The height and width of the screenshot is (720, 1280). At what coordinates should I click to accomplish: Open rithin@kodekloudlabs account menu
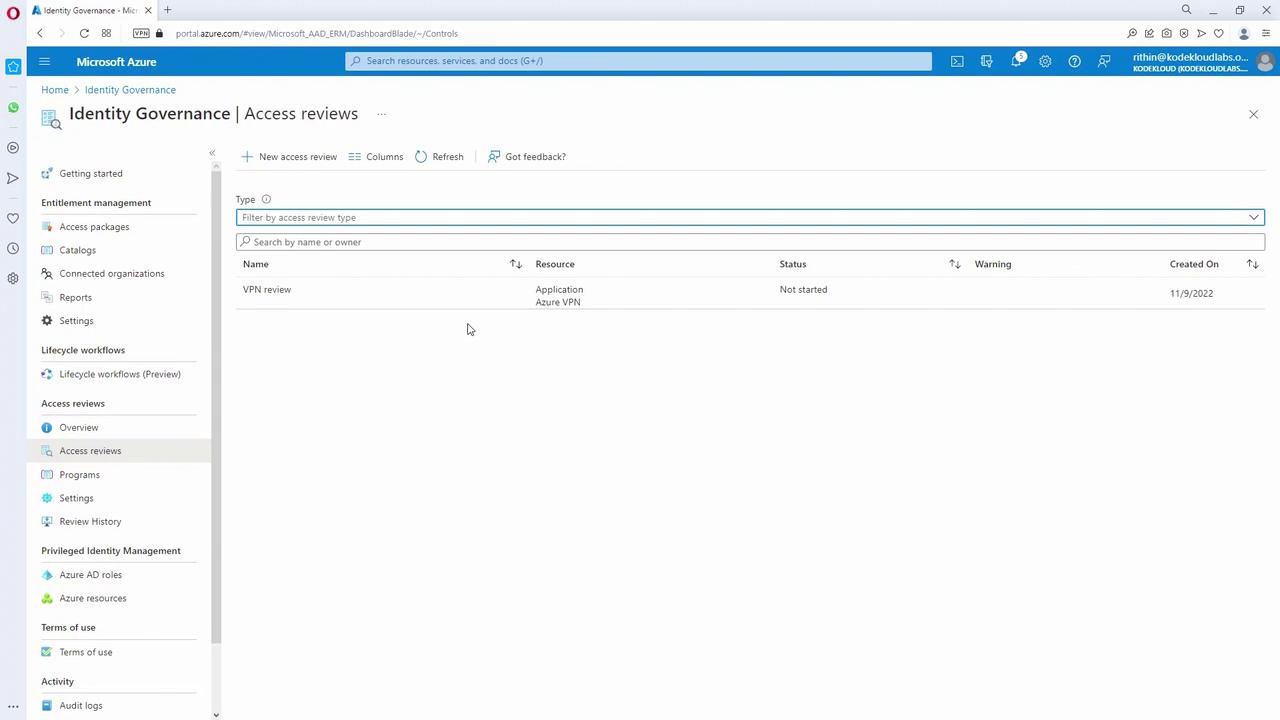(1190, 62)
